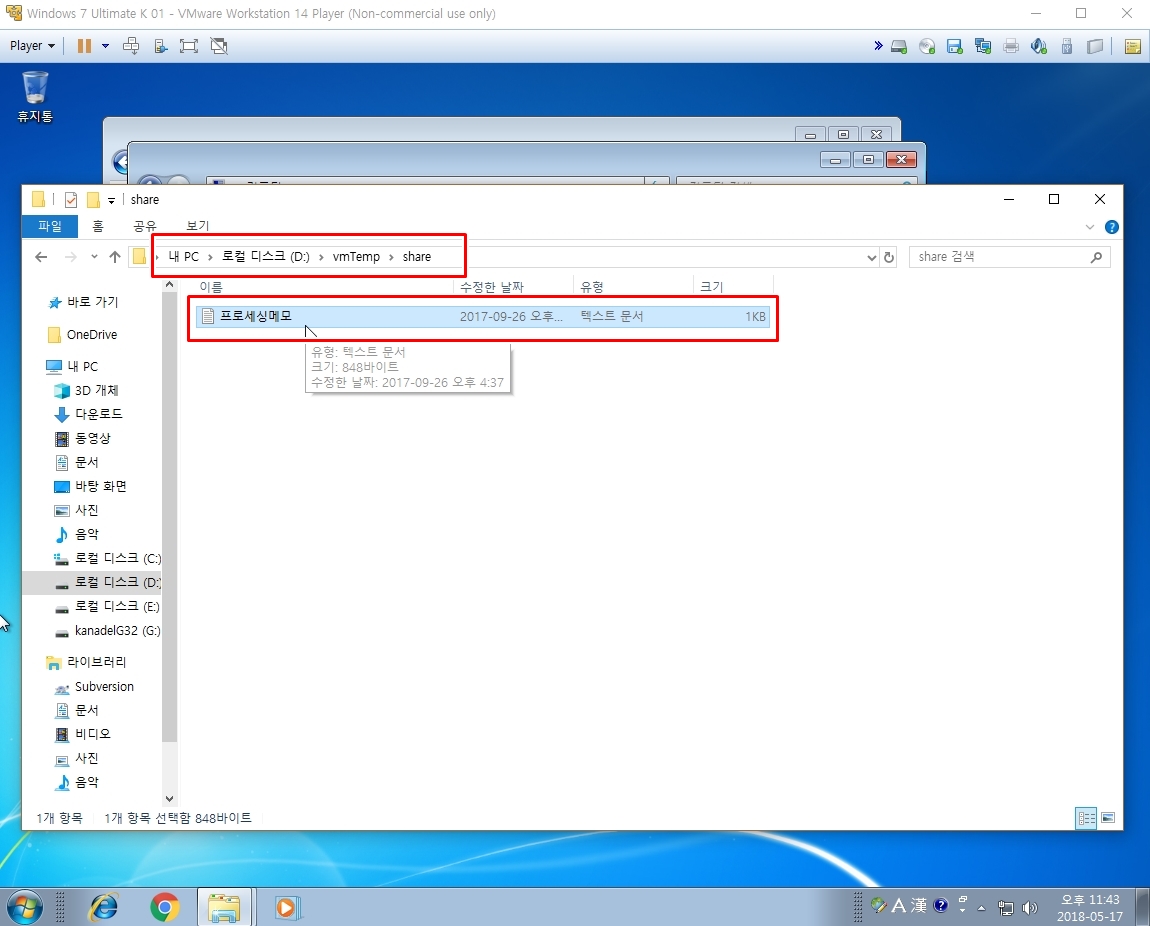
Task: Select OneDrive in the navigation pane
Action: [92, 334]
